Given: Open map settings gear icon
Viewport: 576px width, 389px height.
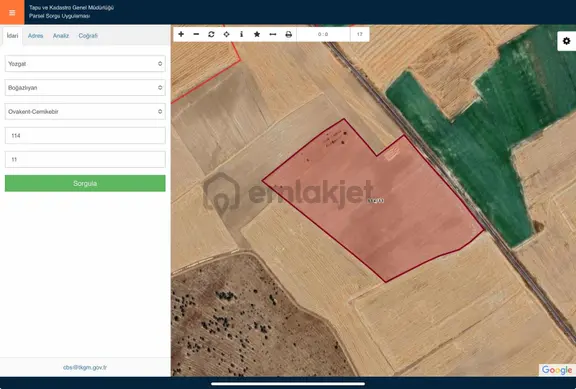Looking at the screenshot, I should point(566,41).
